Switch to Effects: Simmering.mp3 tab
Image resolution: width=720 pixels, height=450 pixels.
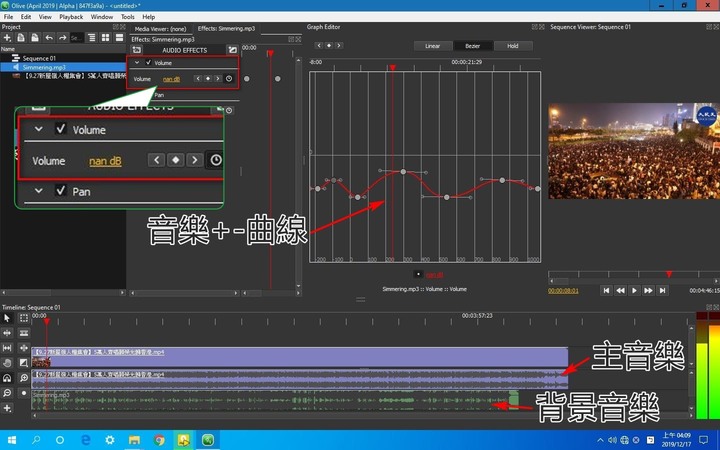coord(226,28)
